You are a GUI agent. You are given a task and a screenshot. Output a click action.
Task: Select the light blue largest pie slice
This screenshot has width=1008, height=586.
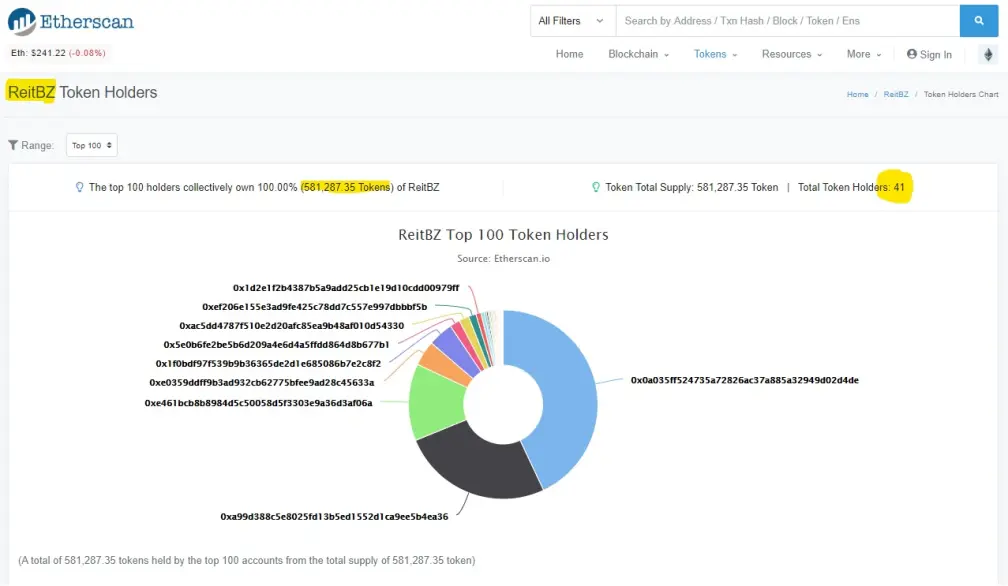(x=566, y=392)
